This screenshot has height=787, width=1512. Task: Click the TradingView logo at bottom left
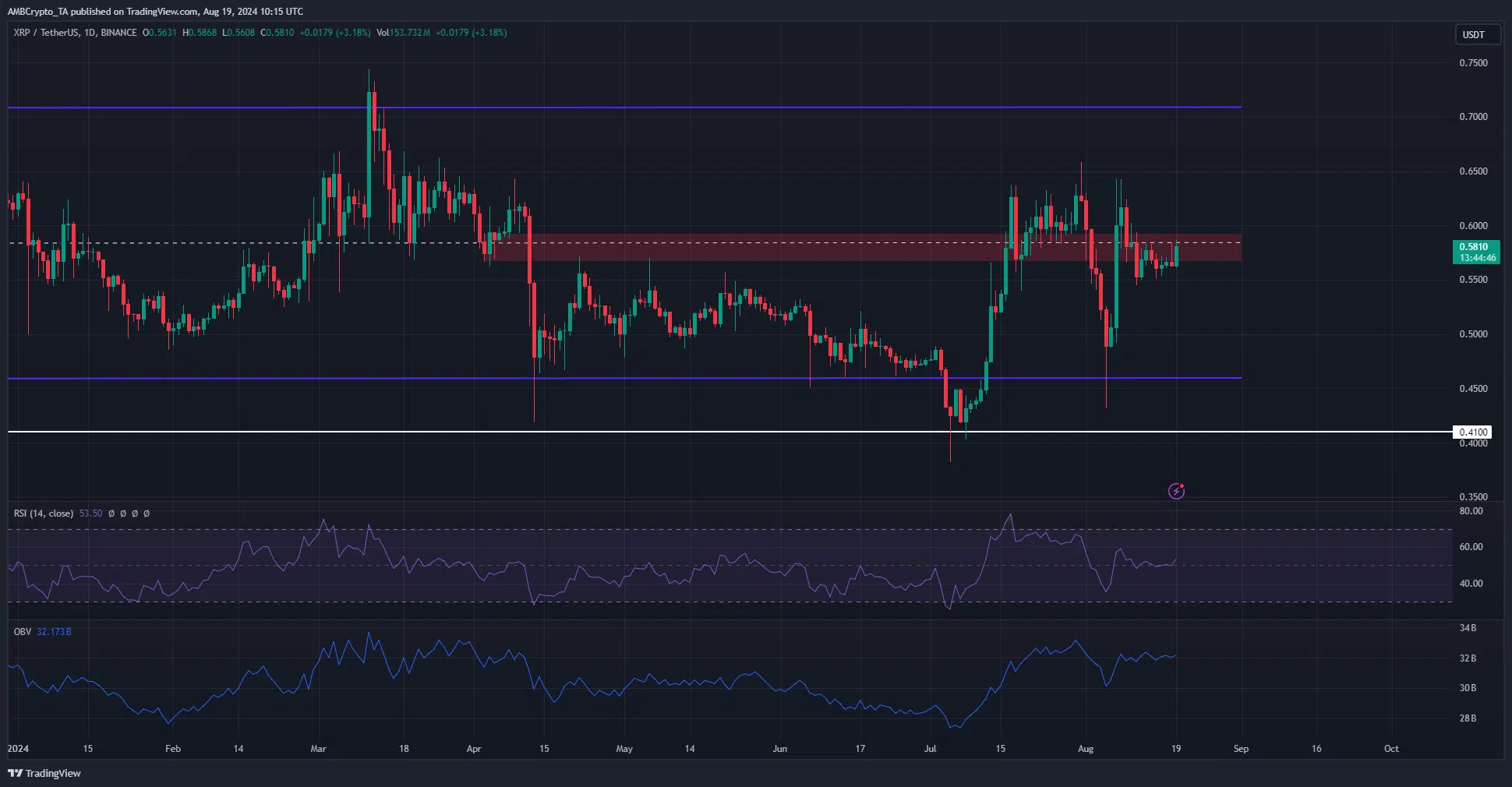pos(44,773)
